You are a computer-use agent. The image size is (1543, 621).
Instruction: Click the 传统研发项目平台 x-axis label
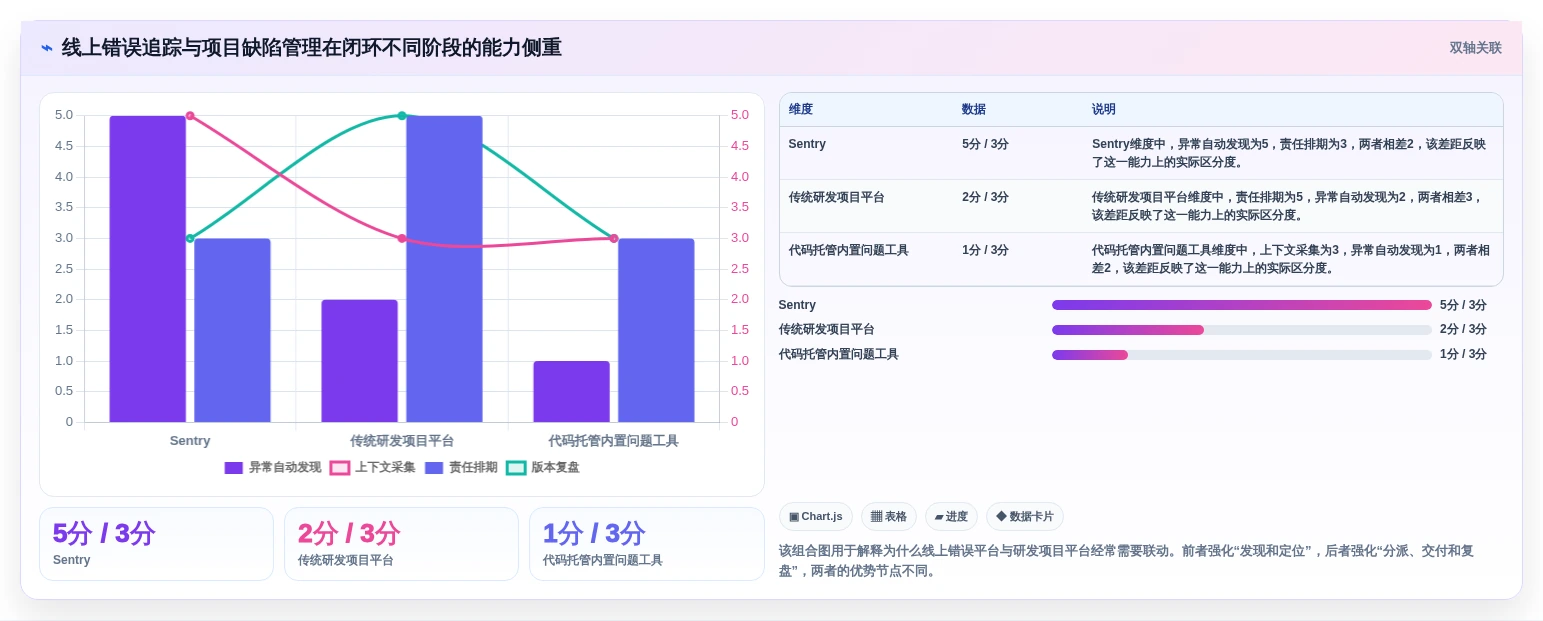(402, 441)
